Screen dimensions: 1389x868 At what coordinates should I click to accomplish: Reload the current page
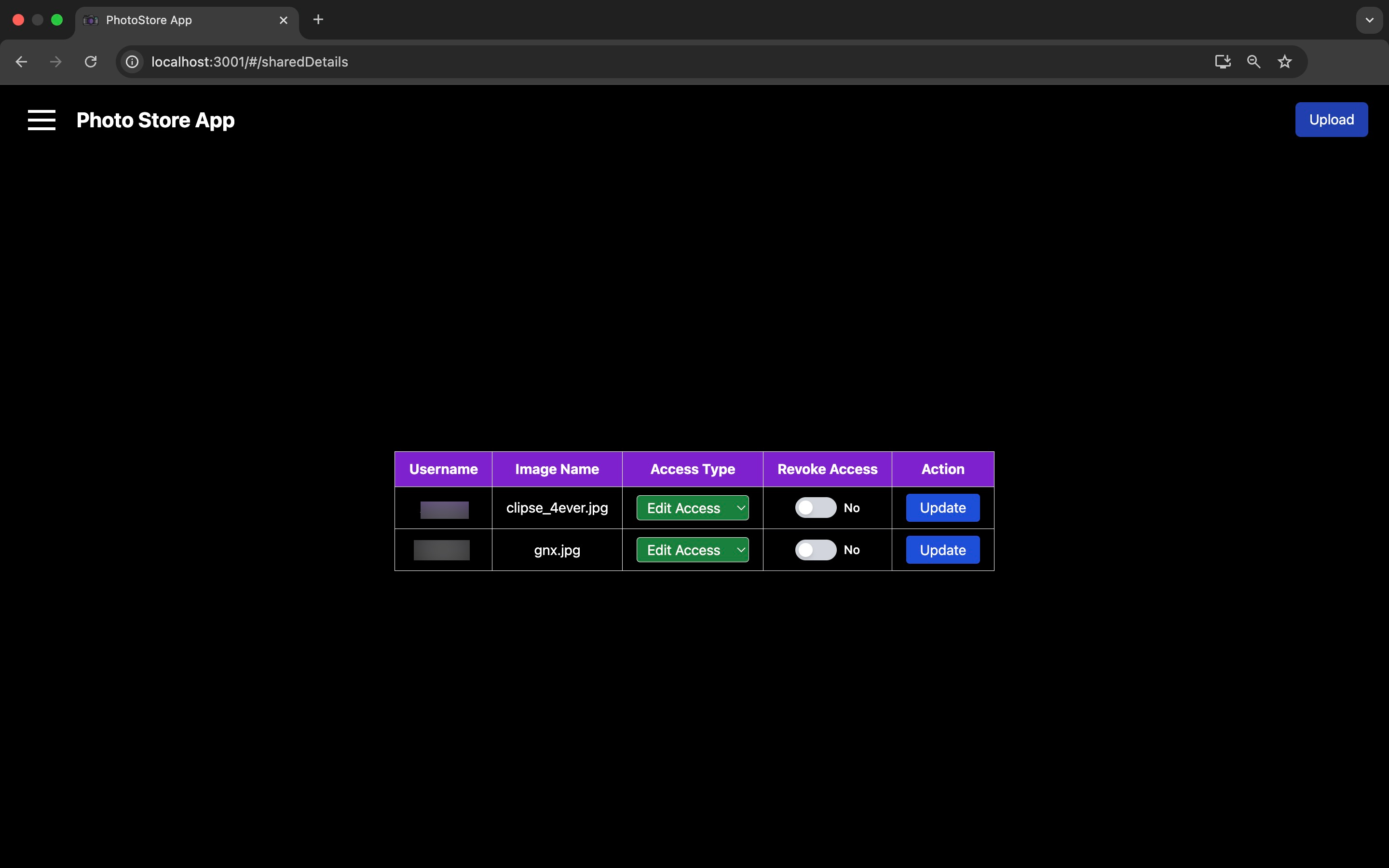click(x=91, y=62)
